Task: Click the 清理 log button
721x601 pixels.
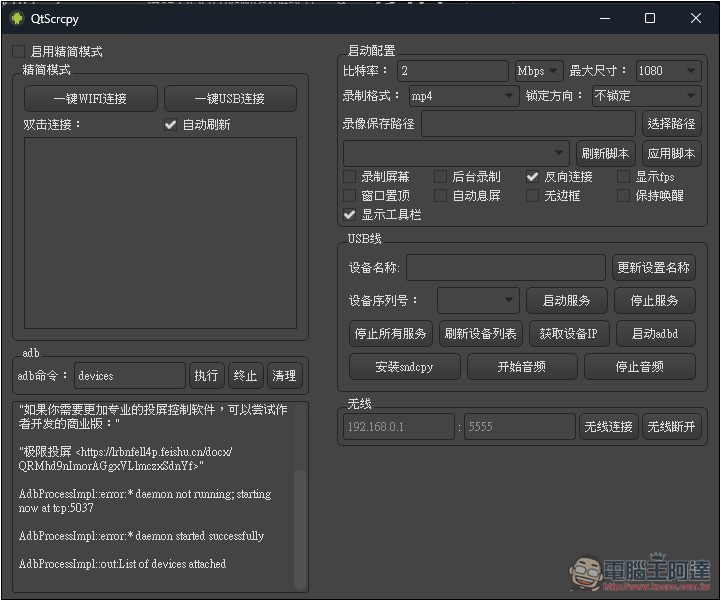Action: coord(285,376)
